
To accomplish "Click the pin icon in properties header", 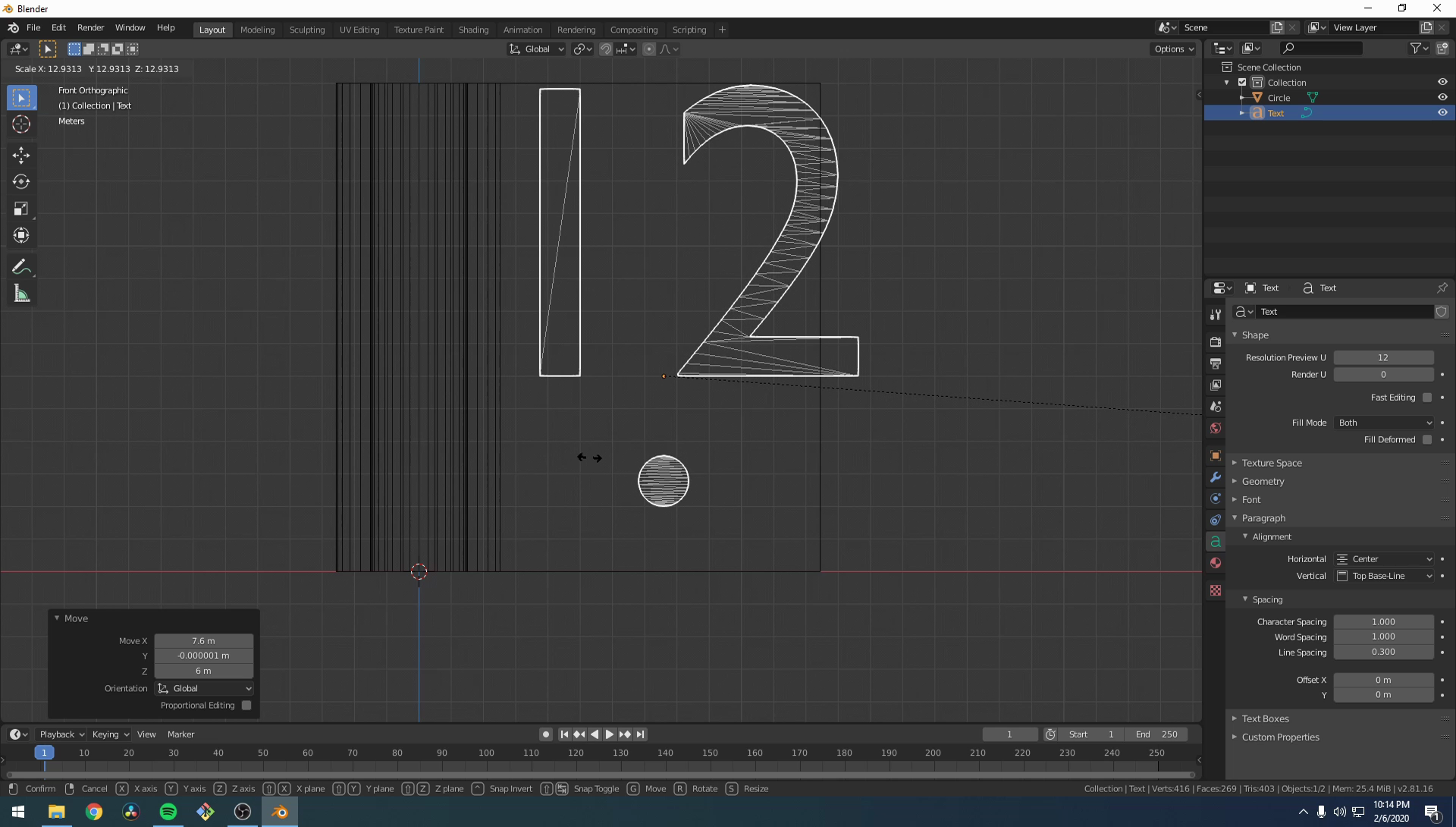I will click(x=1442, y=288).
